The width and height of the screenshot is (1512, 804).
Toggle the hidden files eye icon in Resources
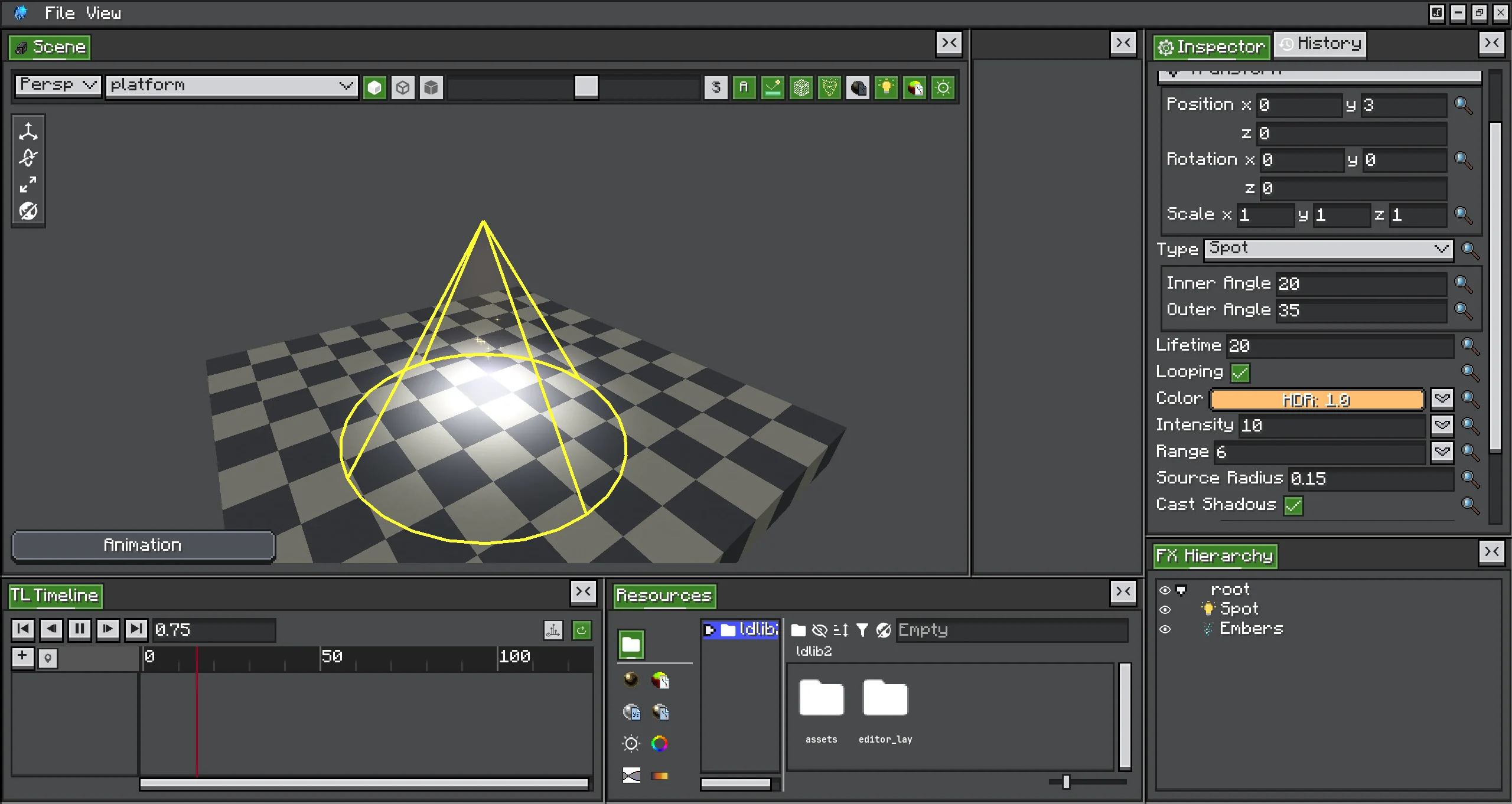tap(820, 630)
